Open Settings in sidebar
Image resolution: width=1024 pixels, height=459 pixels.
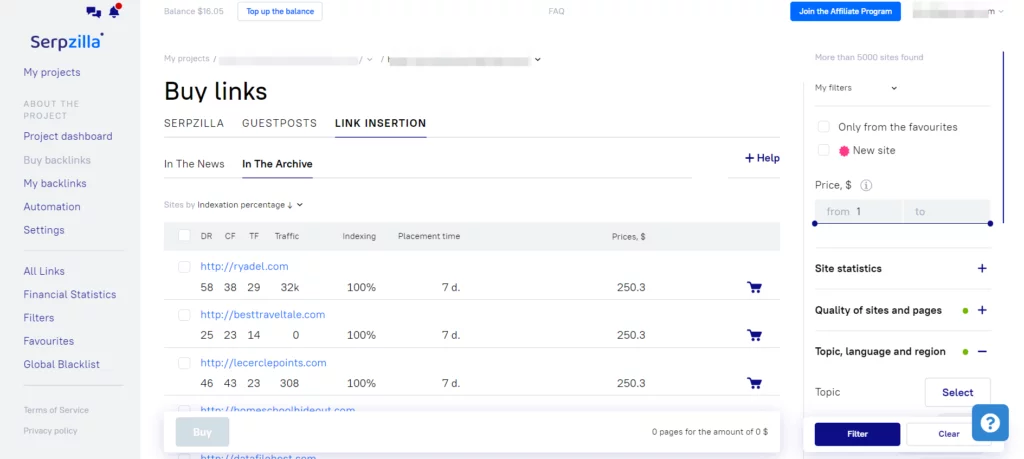tap(44, 230)
